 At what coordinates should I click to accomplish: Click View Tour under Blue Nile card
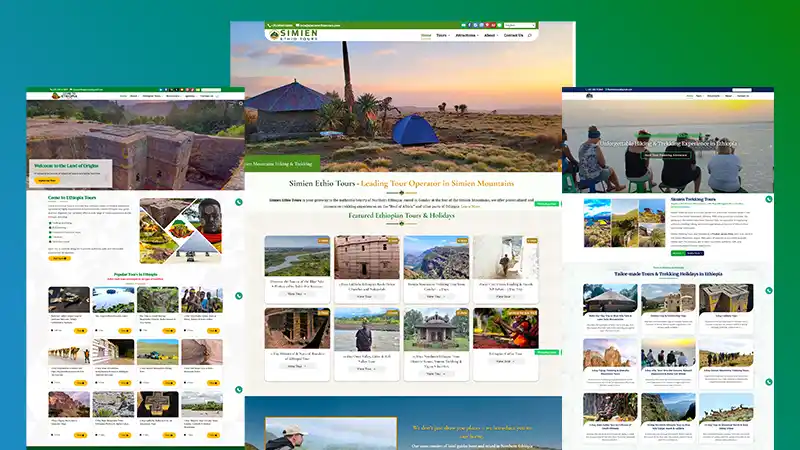point(296,294)
